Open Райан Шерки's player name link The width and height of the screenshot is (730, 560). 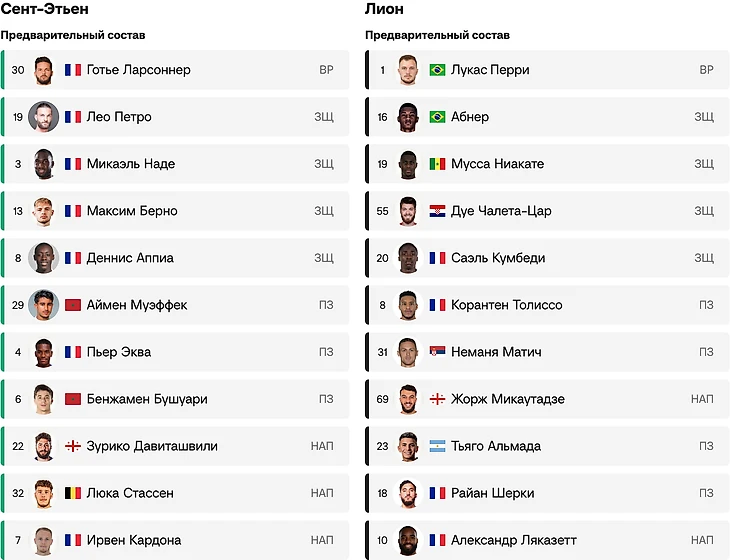click(x=492, y=493)
